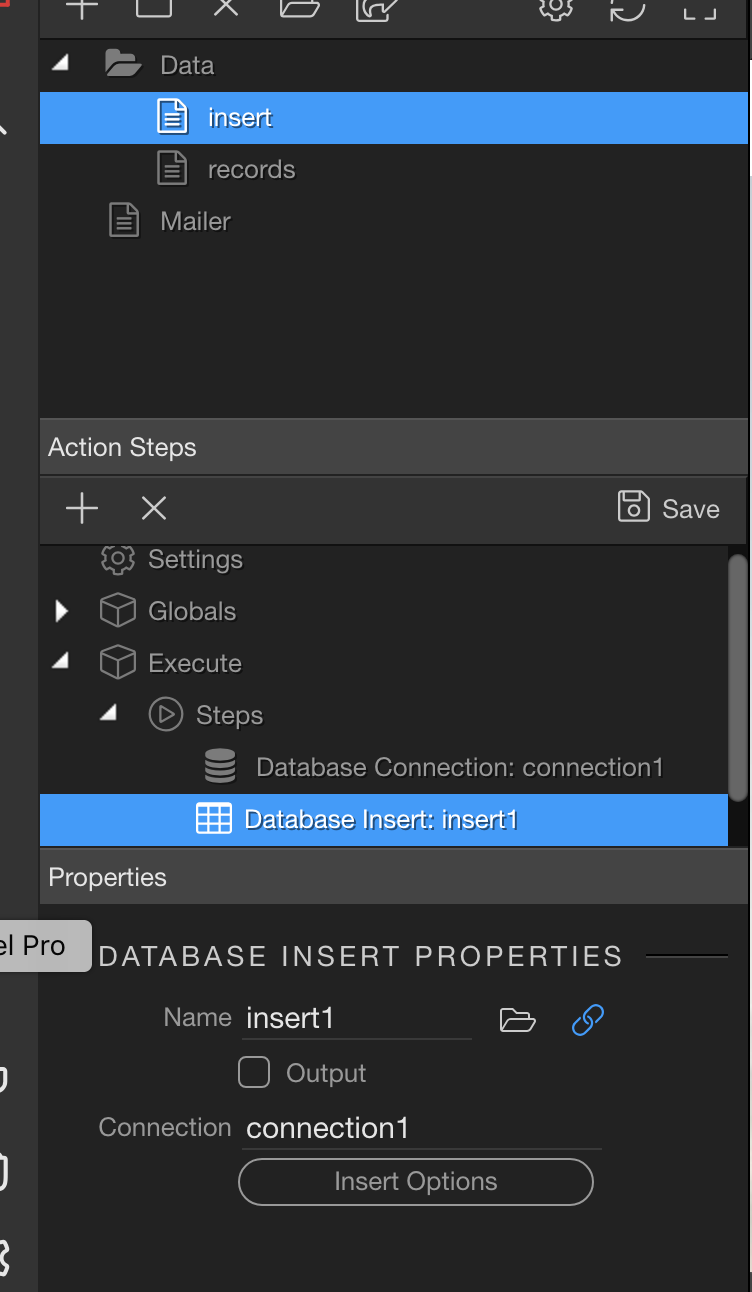Remove selected action step with X icon
The width and height of the screenshot is (752, 1292).
(154, 509)
